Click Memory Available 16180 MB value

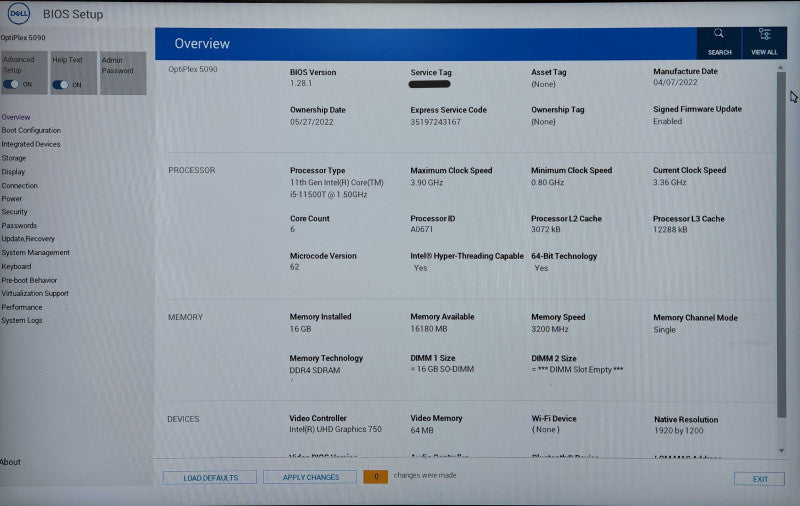pos(429,329)
